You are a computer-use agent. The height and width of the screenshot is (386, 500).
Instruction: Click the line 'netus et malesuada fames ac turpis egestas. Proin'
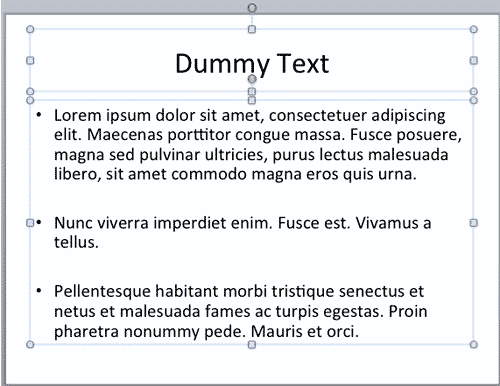click(241, 311)
